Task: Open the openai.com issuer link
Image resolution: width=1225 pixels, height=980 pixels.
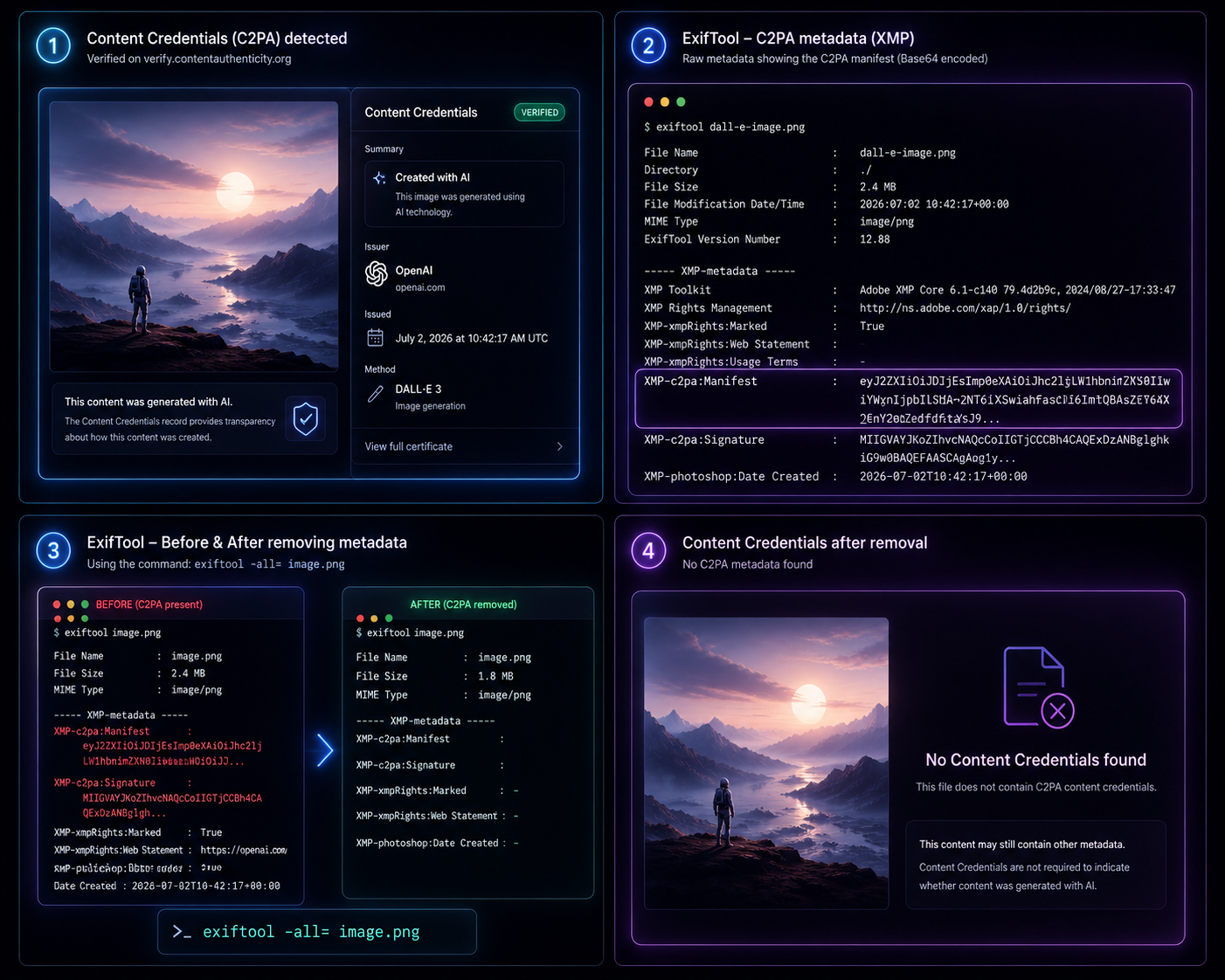Action: (x=420, y=287)
